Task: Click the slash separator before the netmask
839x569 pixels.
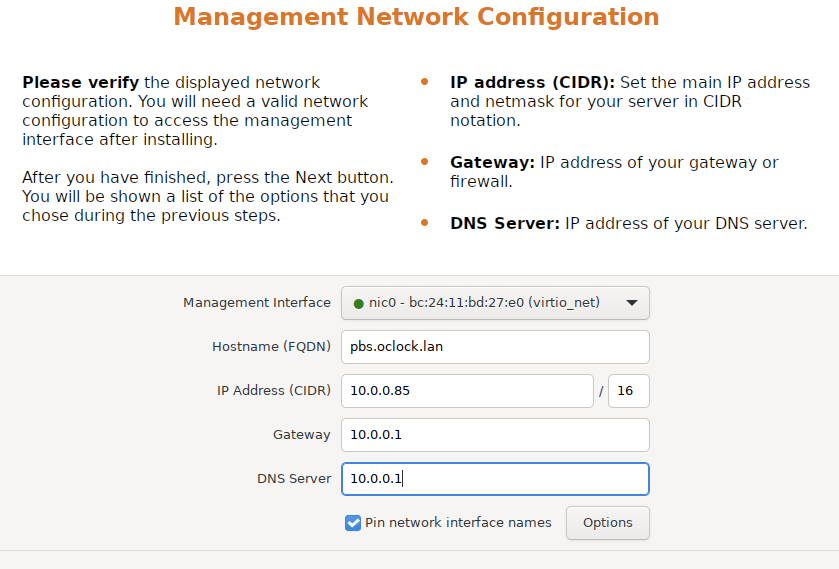Action: pos(601,392)
